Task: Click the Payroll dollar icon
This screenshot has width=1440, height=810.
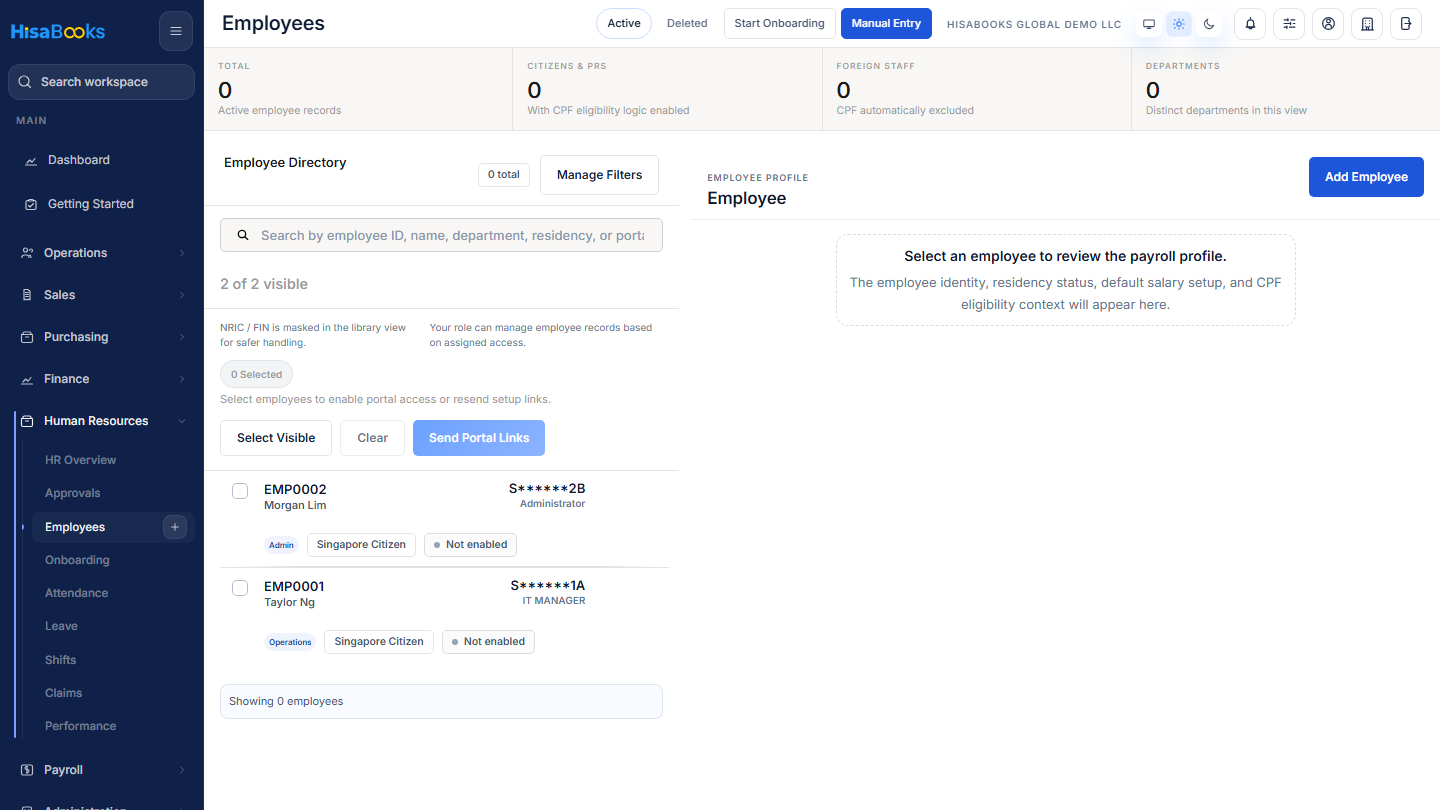Action: pyautogui.click(x=27, y=770)
